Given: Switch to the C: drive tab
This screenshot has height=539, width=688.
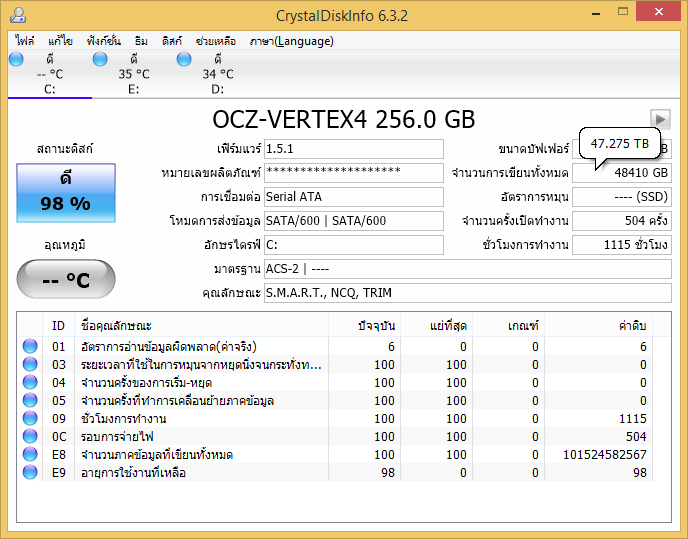Looking at the screenshot, I should click(x=50, y=74).
